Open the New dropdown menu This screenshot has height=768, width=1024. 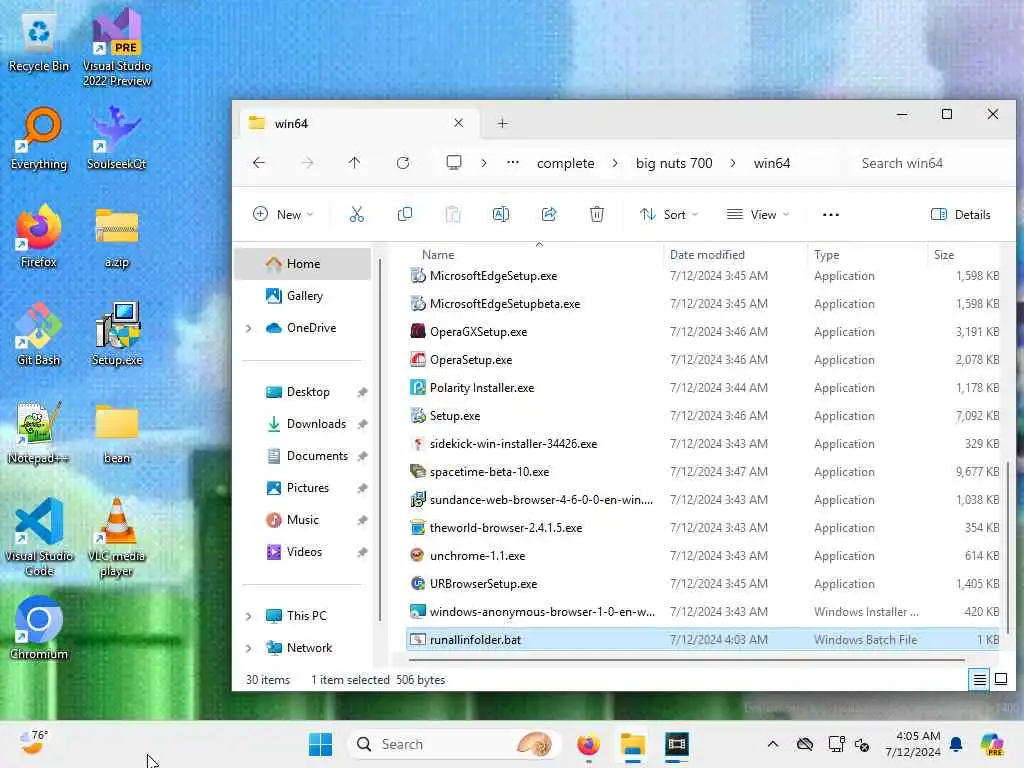pyautogui.click(x=283, y=214)
